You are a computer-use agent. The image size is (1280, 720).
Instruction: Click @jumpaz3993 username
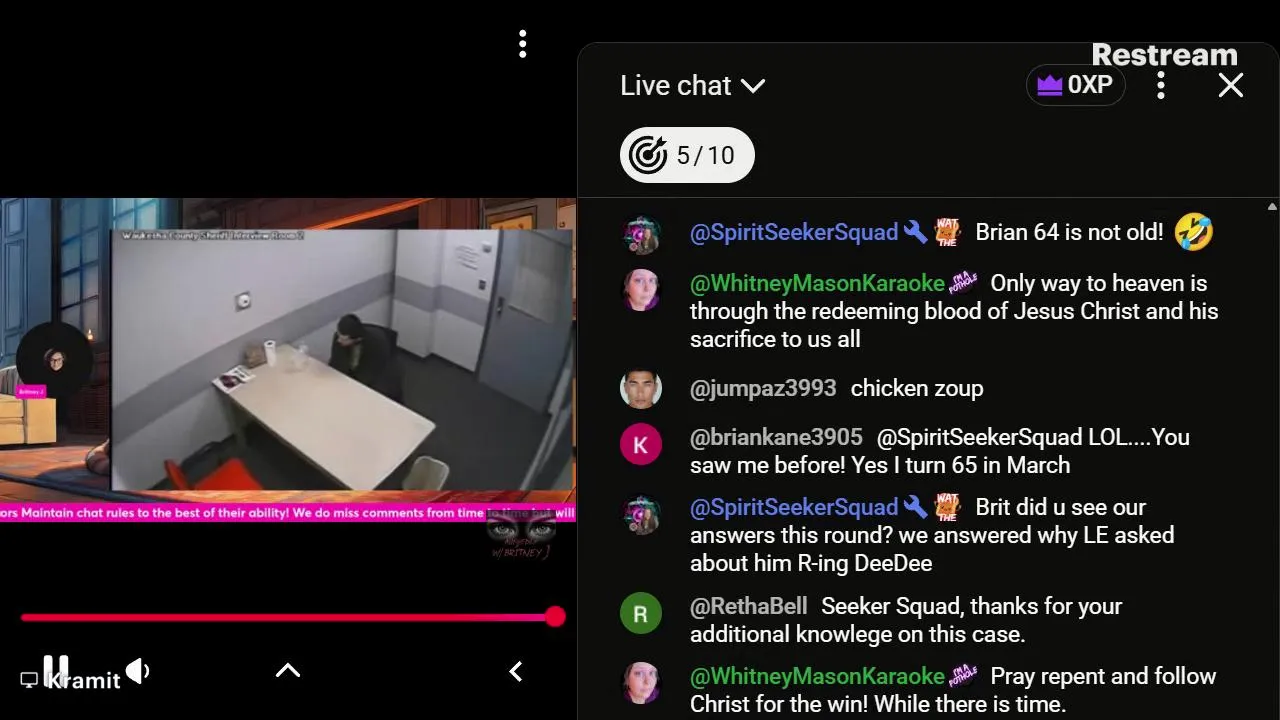(763, 388)
